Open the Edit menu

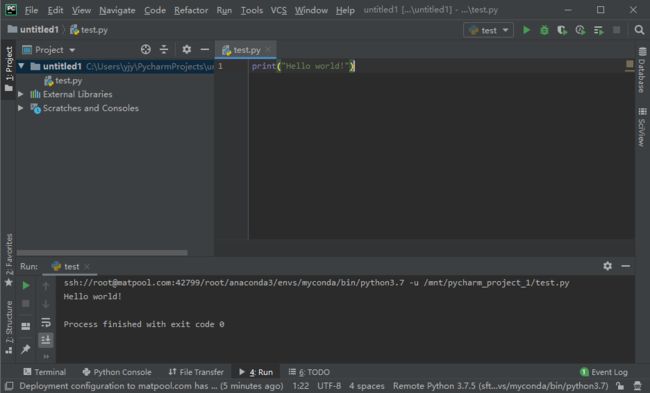tap(55, 10)
